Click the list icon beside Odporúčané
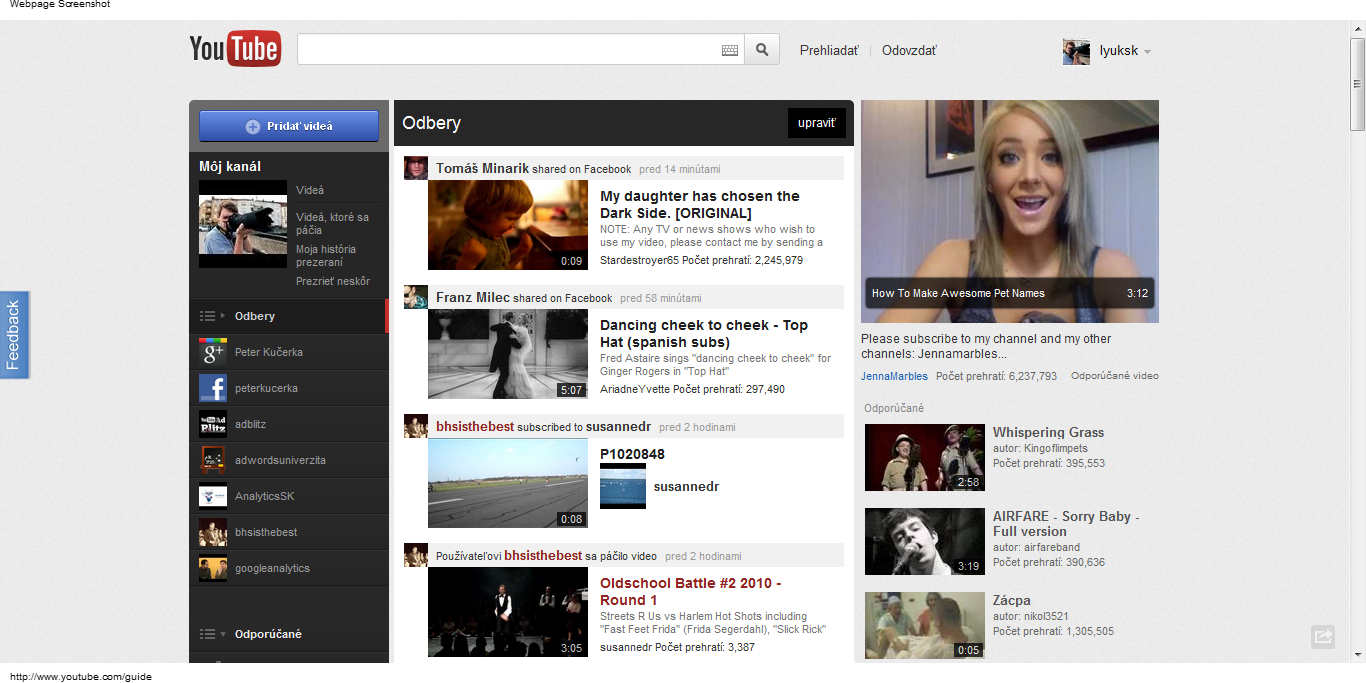 (208, 634)
